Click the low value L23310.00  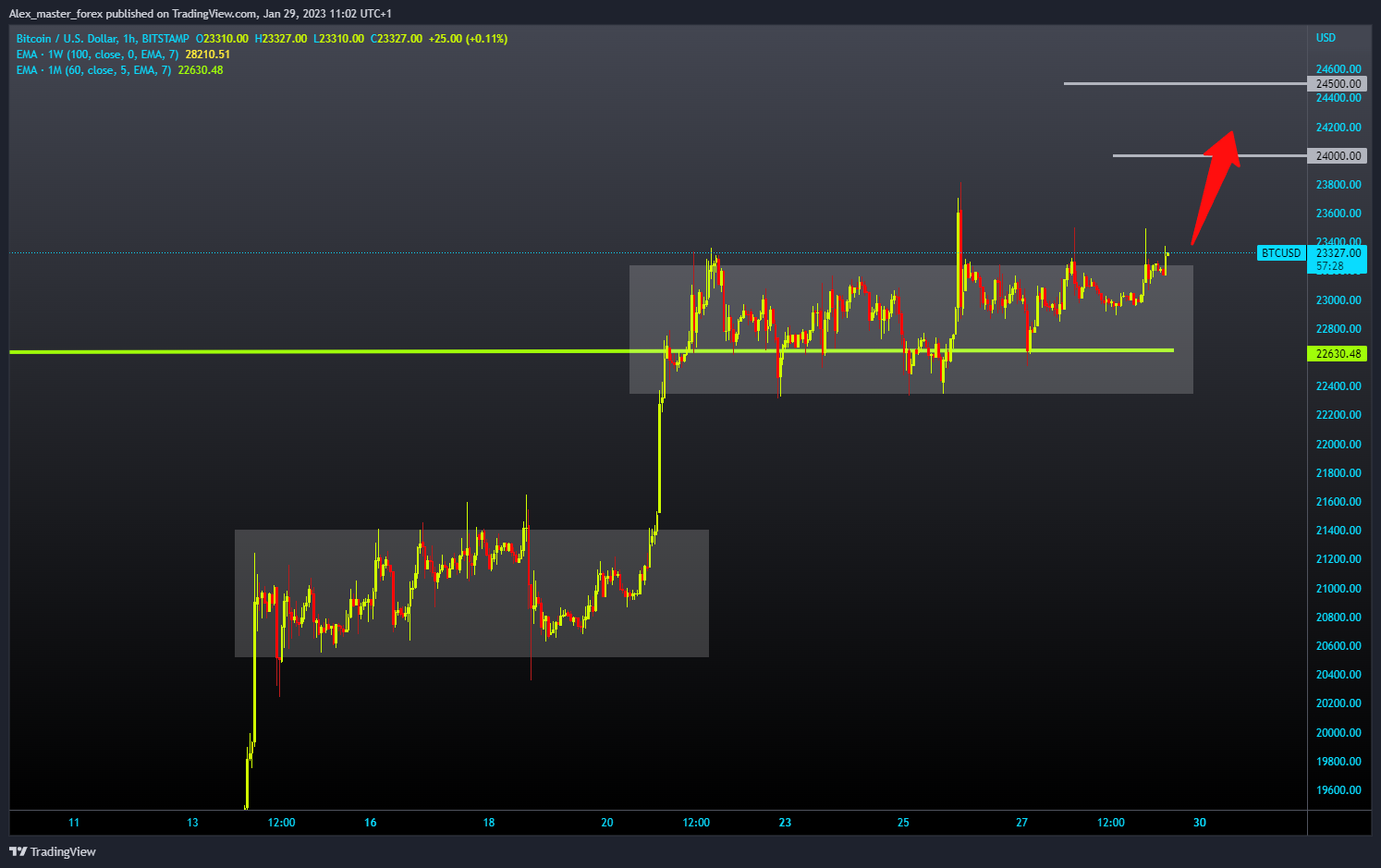pos(338,39)
